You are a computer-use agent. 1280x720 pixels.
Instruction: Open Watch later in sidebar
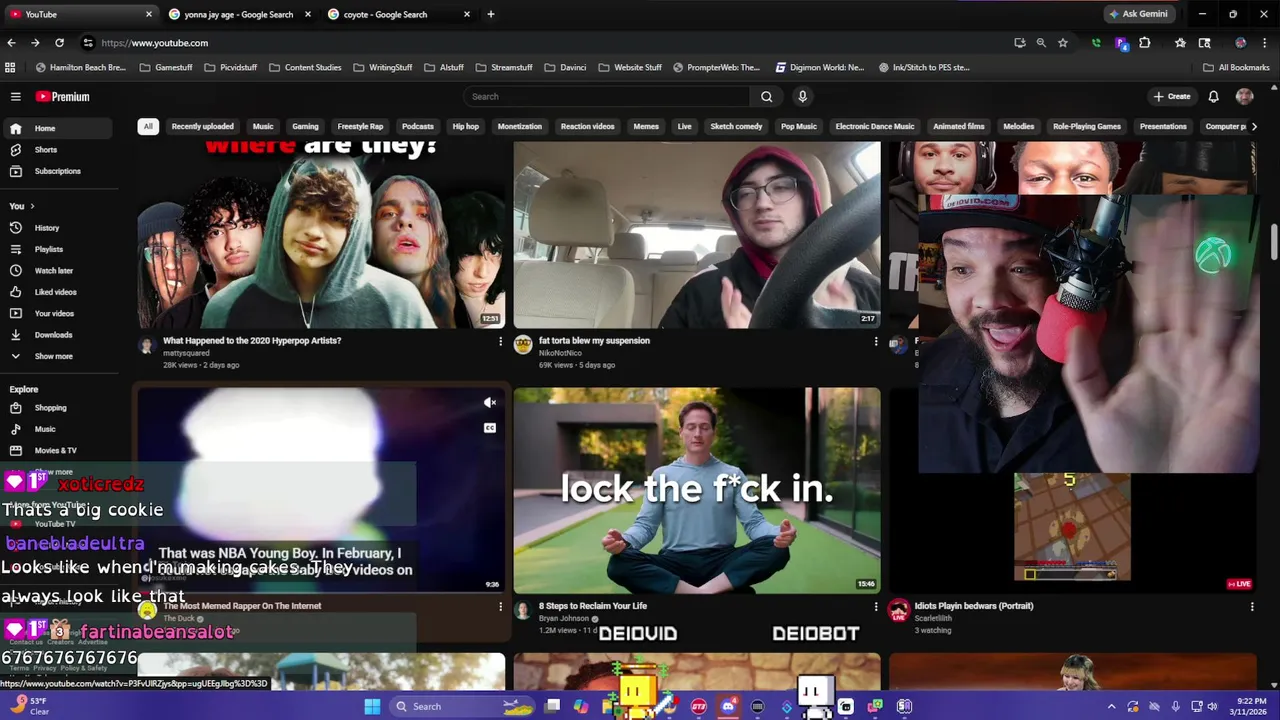point(56,271)
